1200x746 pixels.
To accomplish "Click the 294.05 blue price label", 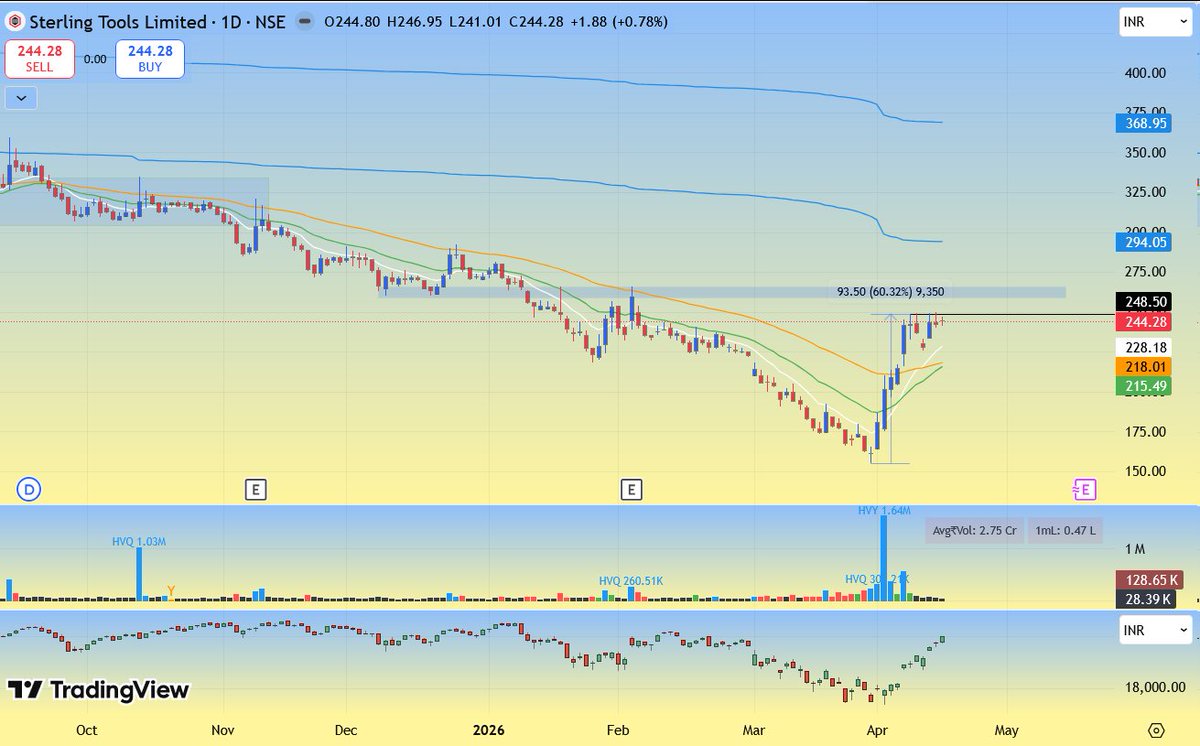I will coord(1144,242).
